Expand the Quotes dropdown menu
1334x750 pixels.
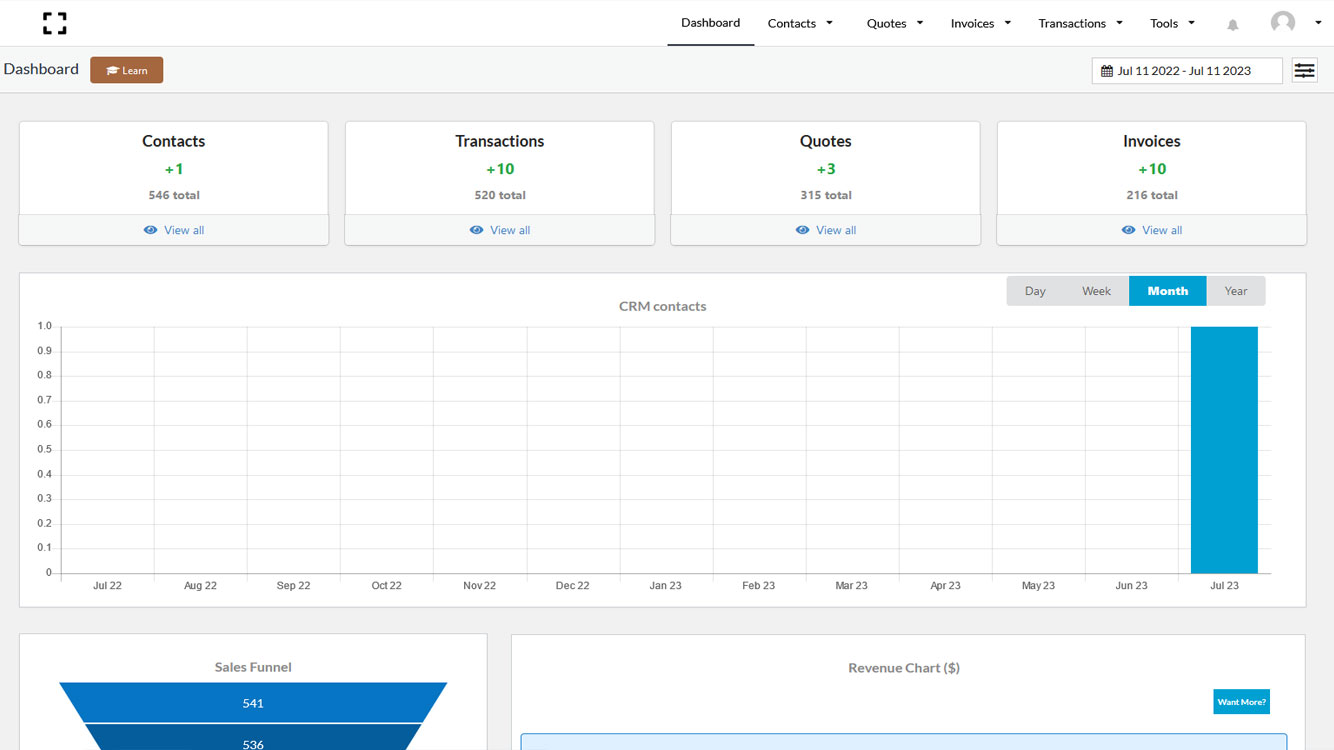point(894,23)
